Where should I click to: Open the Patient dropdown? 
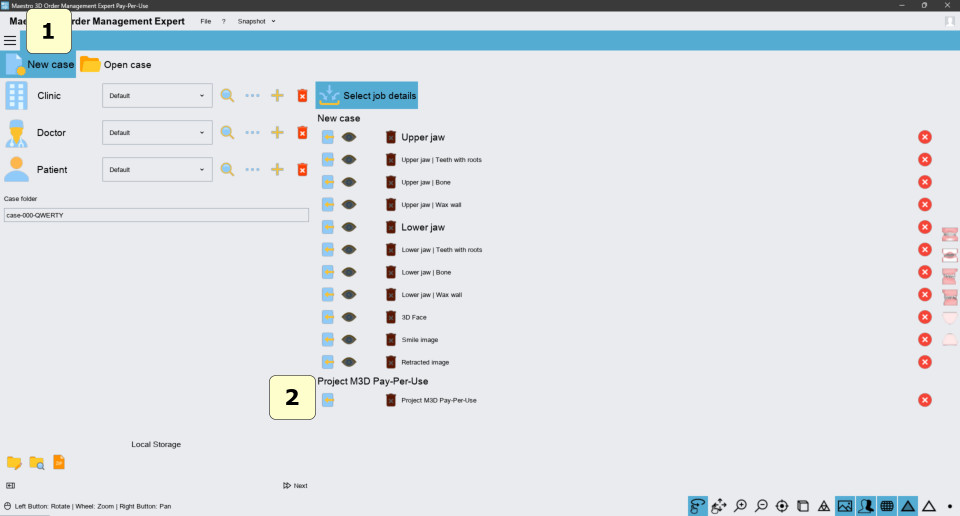[157, 170]
